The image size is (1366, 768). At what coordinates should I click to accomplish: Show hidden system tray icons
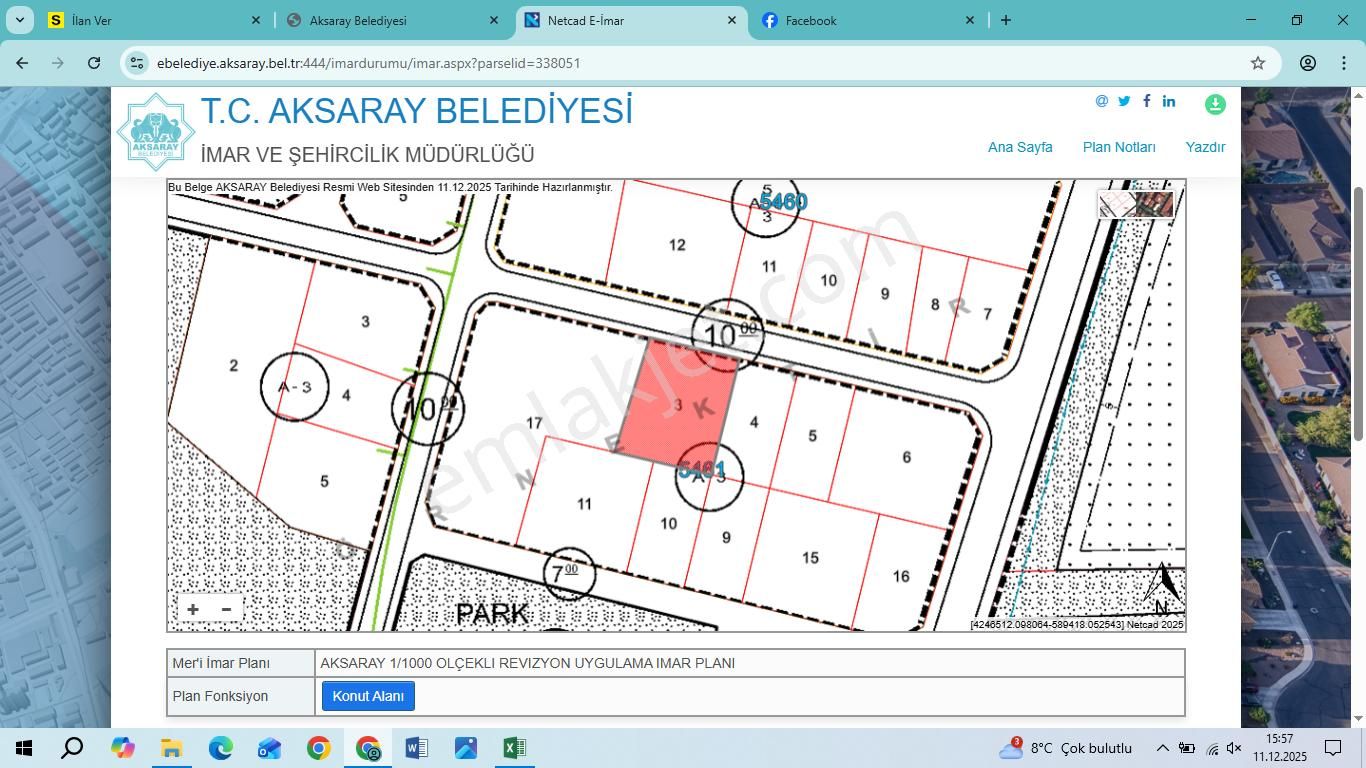tap(1162, 748)
